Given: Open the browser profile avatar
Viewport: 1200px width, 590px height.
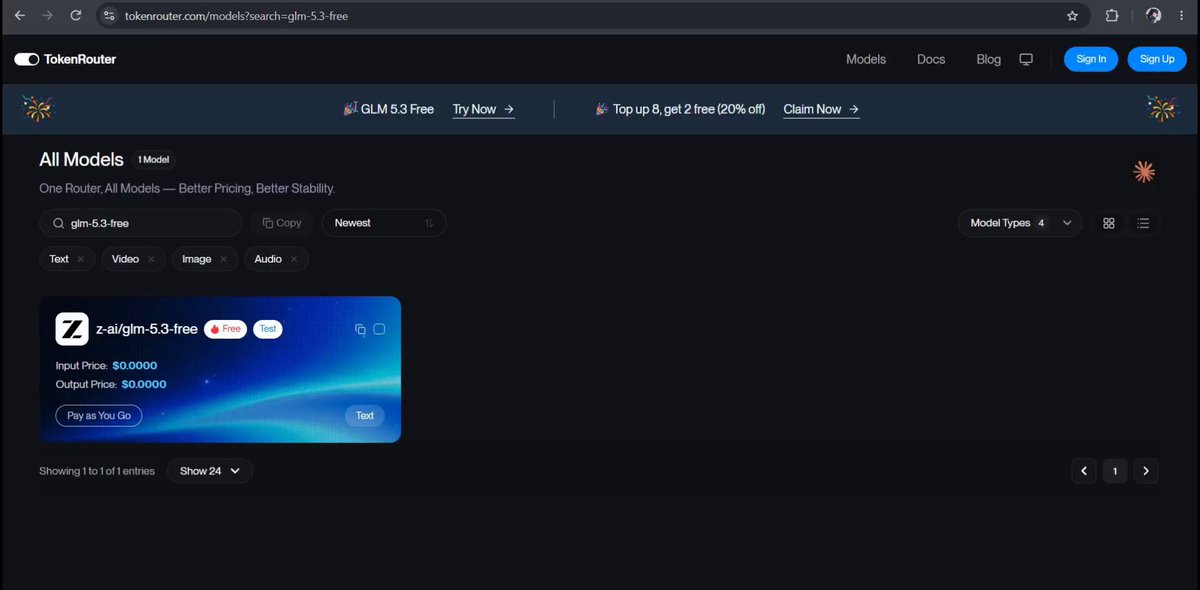Looking at the screenshot, I should click(1153, 16).
